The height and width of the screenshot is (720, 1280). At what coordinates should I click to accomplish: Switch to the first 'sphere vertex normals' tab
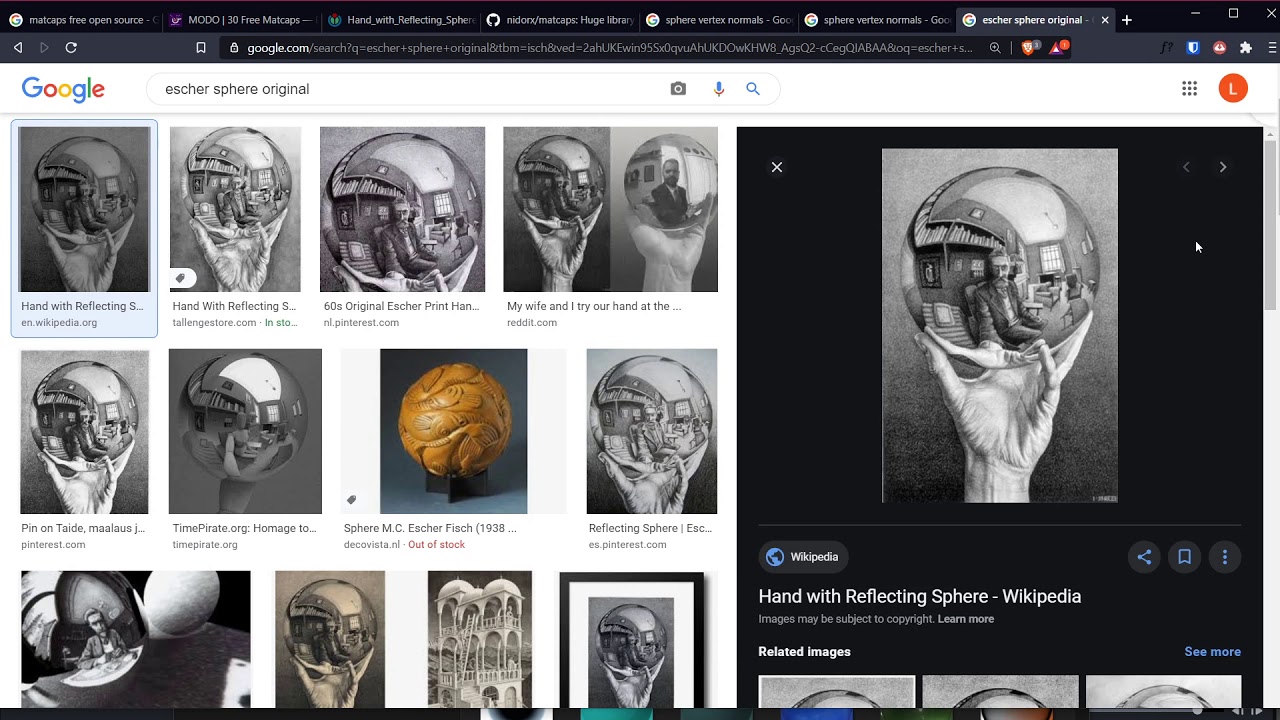coord(718,20)
